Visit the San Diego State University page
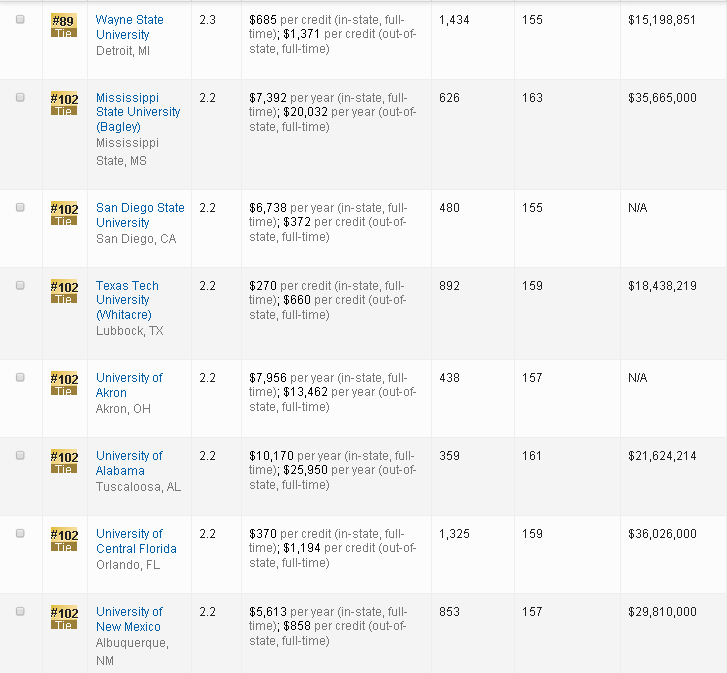The image size is (727, 673). (x=139, y=215)
